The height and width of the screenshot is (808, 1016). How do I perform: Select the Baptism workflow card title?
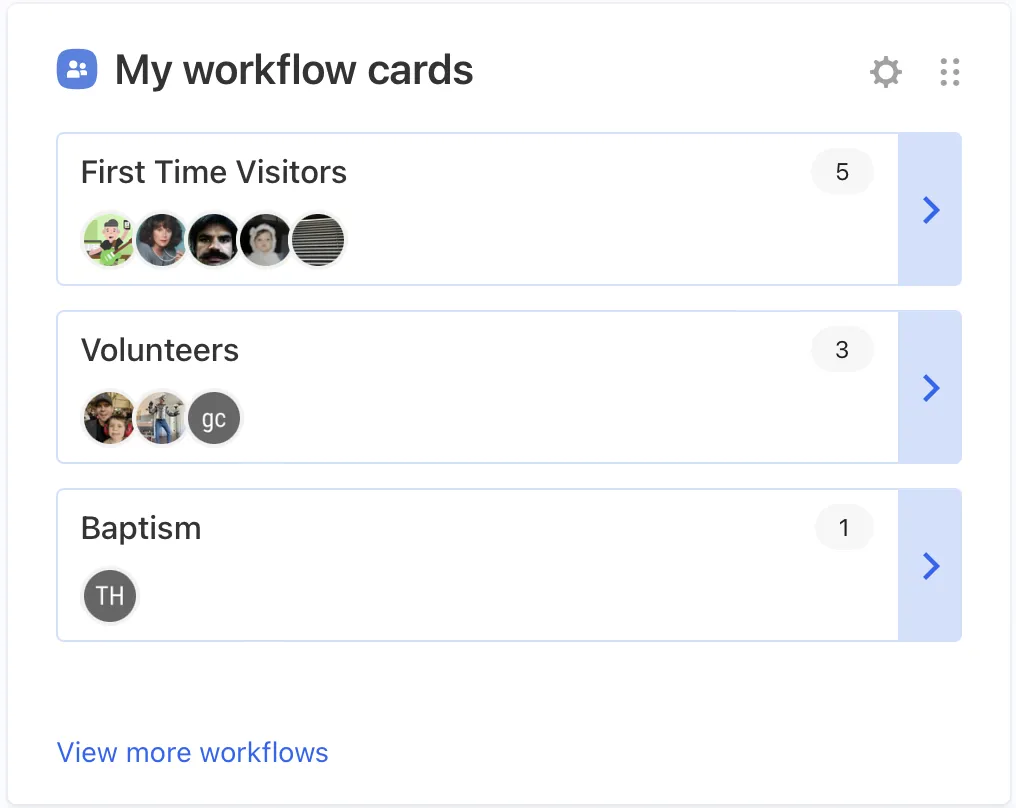coord(141,528)
